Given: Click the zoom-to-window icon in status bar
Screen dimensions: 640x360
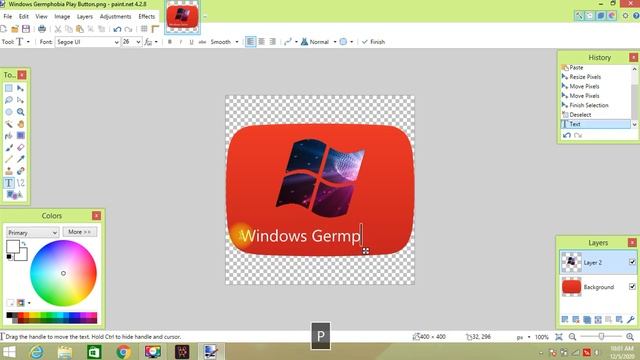Looking at the screenshot, I should (559, 337).
